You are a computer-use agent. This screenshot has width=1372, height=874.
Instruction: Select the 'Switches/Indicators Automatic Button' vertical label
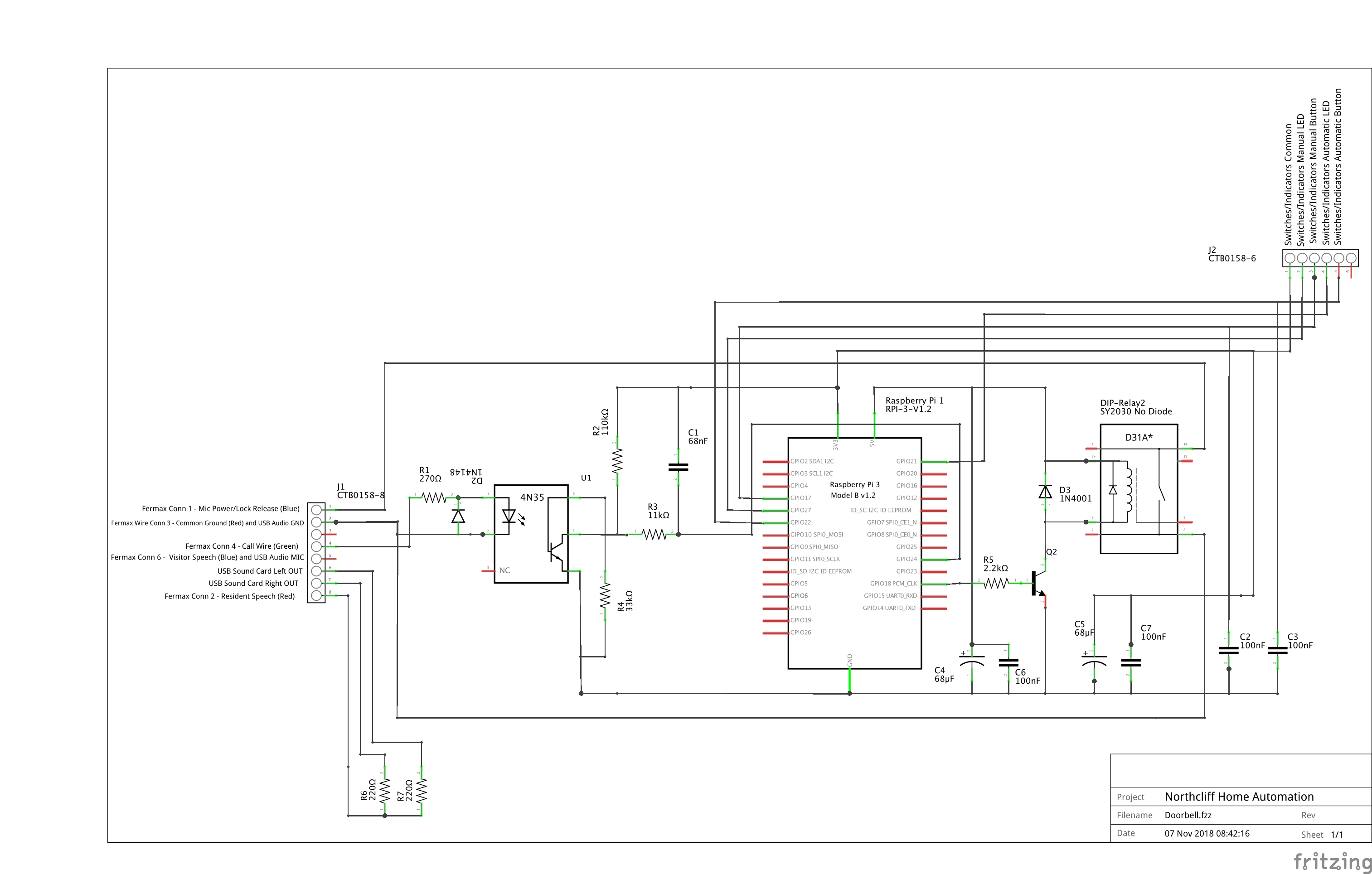pos(1338,167)
